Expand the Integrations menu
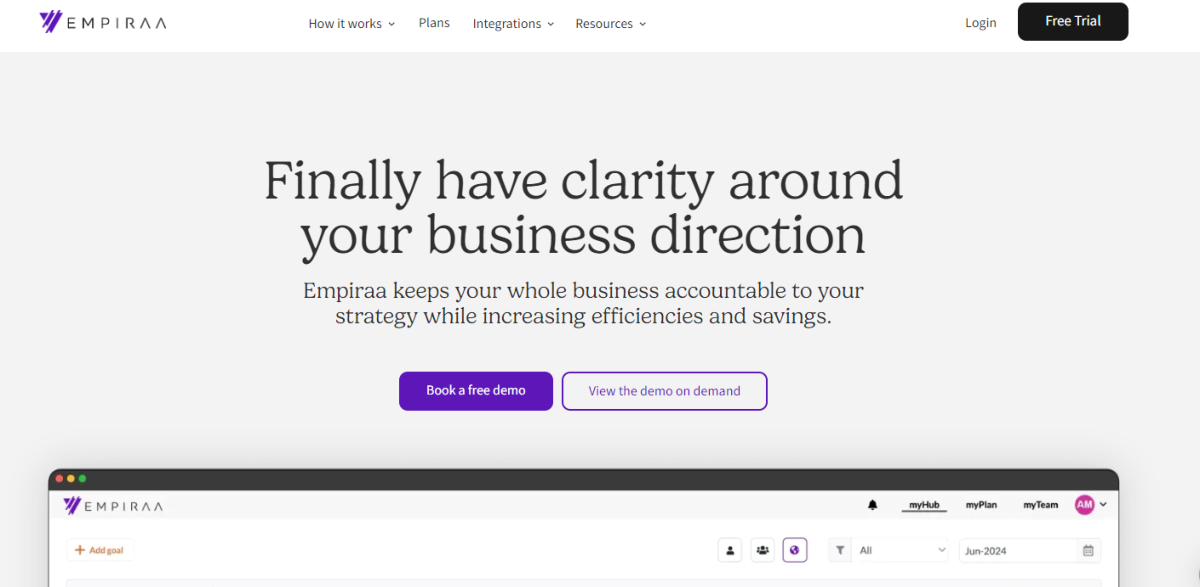Viewport: 1200px width, 587px height. click(513, 23)
